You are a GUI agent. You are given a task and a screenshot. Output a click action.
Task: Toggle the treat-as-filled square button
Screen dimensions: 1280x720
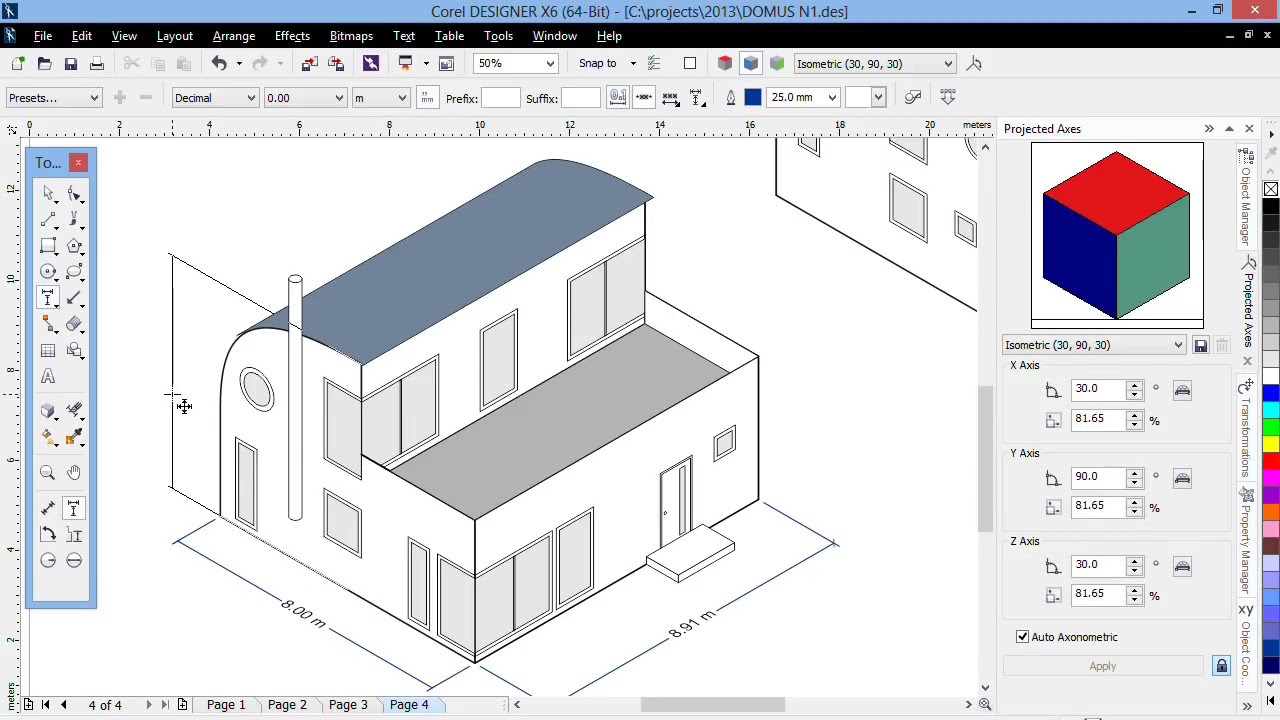690,64
